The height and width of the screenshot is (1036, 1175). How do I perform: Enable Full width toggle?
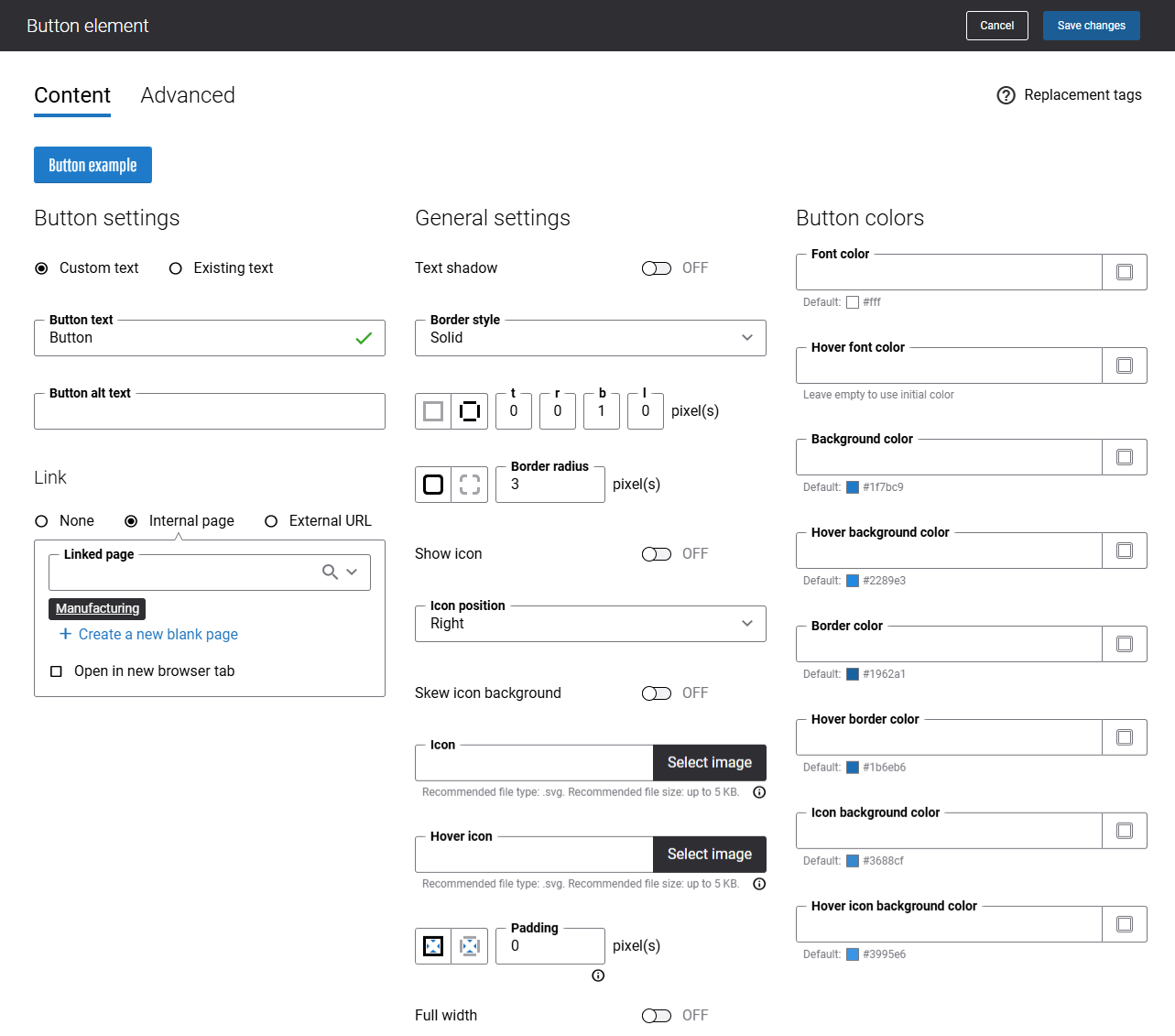[657, 1016]
